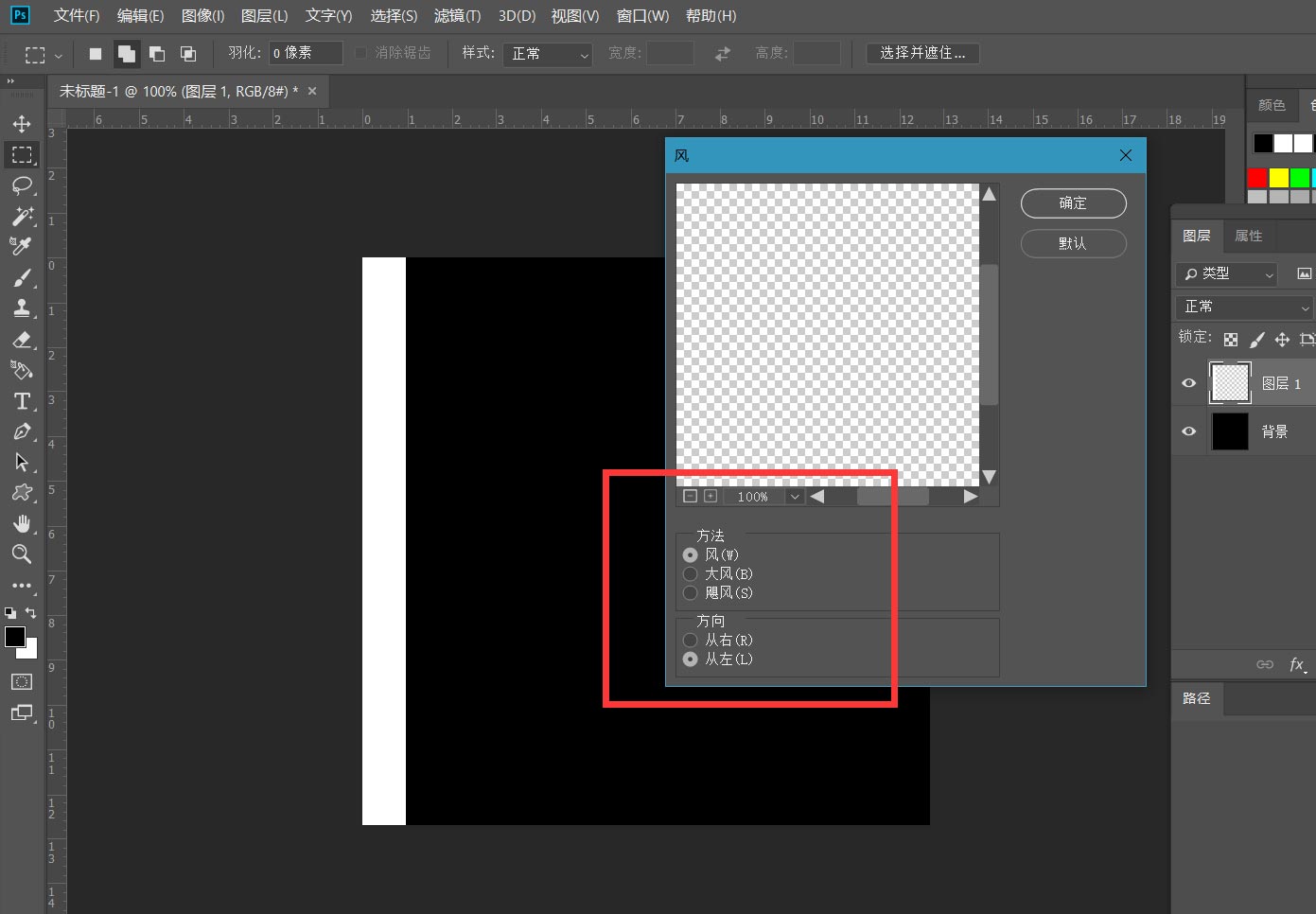Click the 羽化 feather input field

tap(306, 53)
